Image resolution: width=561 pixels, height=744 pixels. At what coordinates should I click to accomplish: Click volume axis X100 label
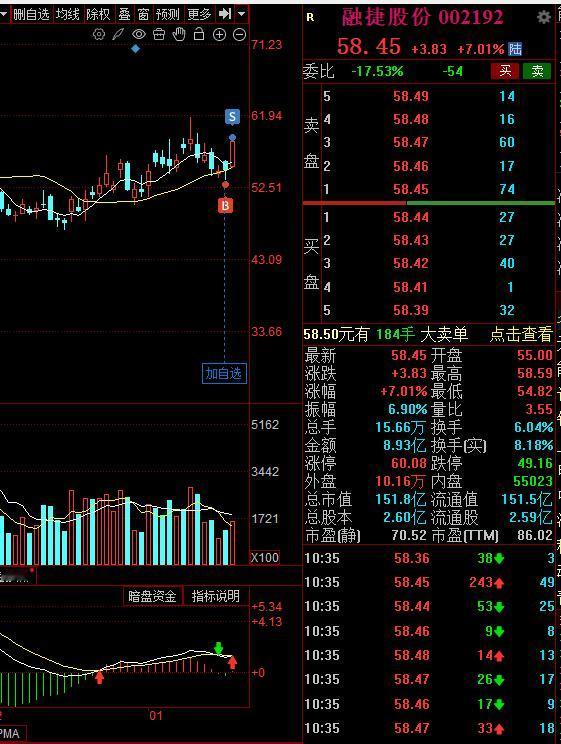pos(265,558)
